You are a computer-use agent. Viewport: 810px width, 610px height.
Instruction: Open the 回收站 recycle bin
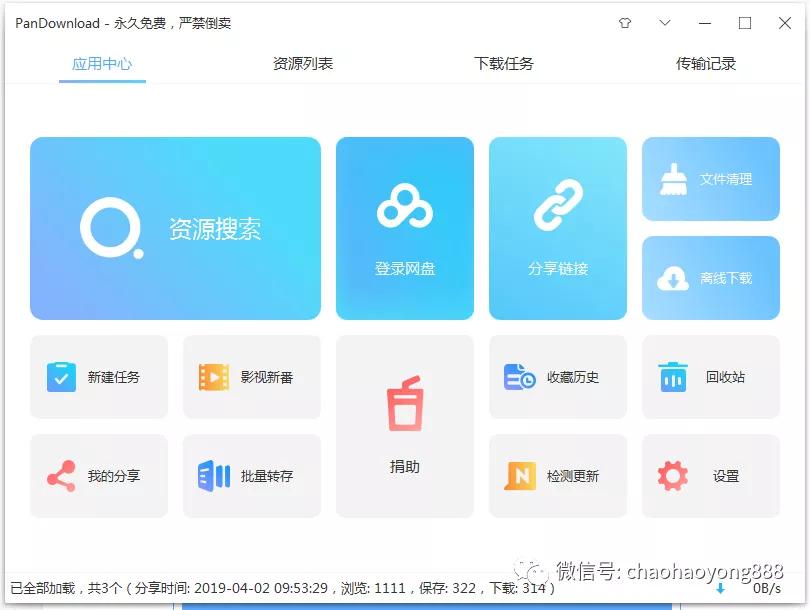(x=710, y=377)
